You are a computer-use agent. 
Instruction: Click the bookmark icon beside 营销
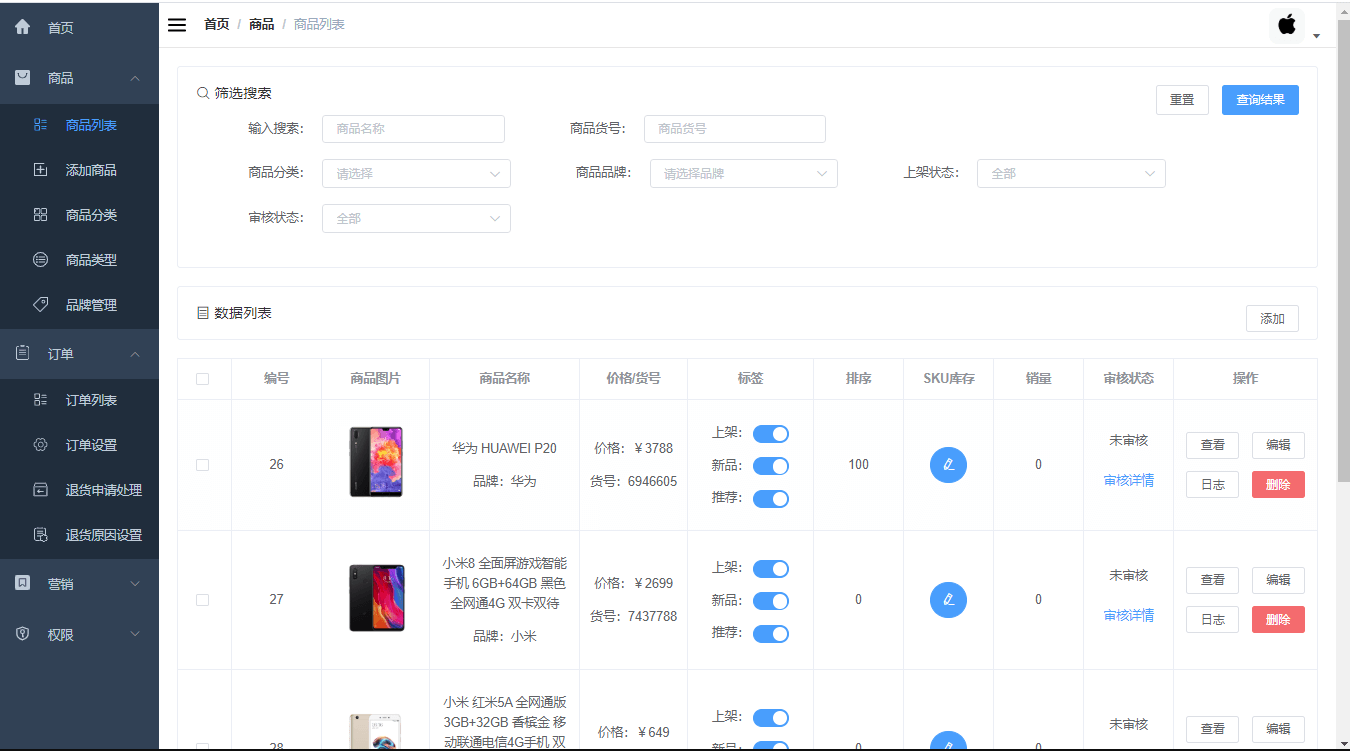coord(23,583)
